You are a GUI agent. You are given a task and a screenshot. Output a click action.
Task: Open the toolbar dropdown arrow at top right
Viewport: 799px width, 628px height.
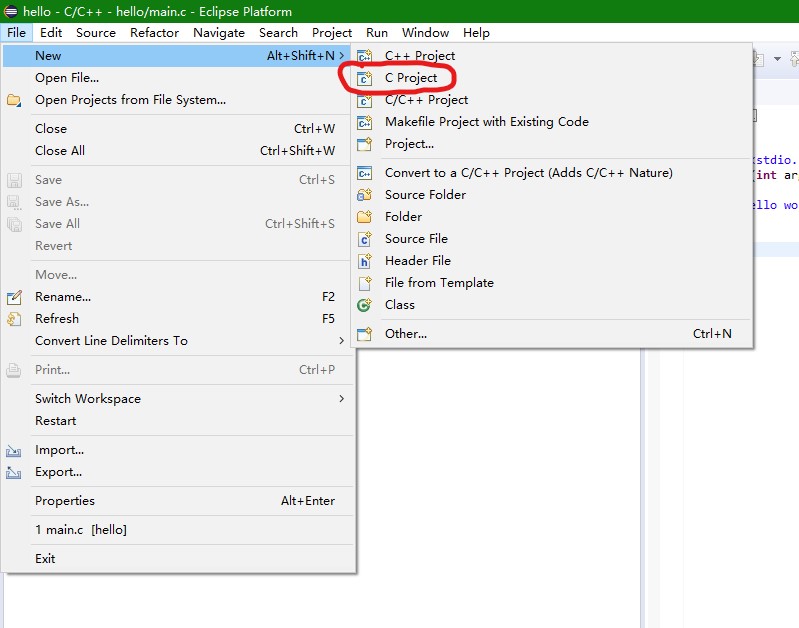[x=777, y=59]
